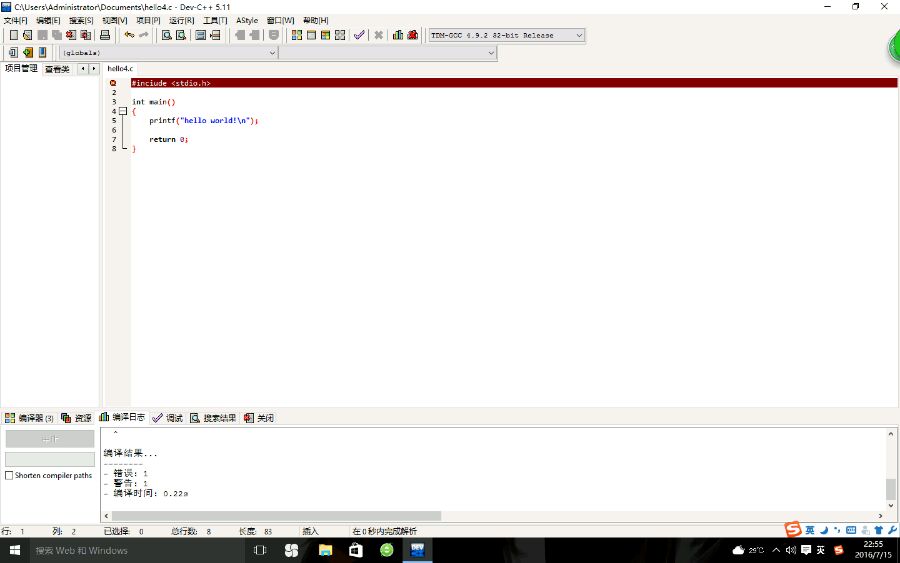Open the 搜索[S] menu
Viewport: 900px width, 563px height.
pos(81,20)
